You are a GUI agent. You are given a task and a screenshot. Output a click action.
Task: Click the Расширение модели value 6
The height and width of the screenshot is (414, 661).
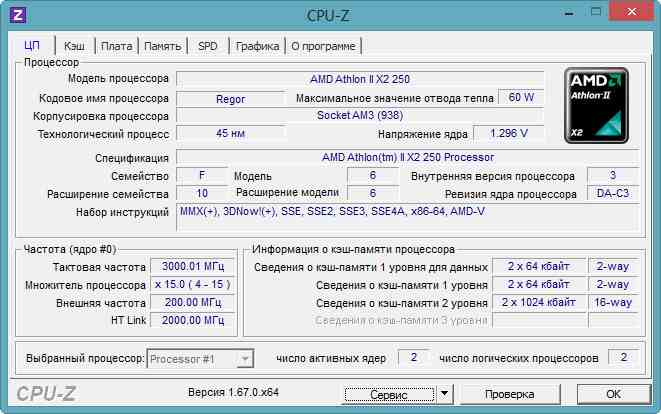[373, 193]
